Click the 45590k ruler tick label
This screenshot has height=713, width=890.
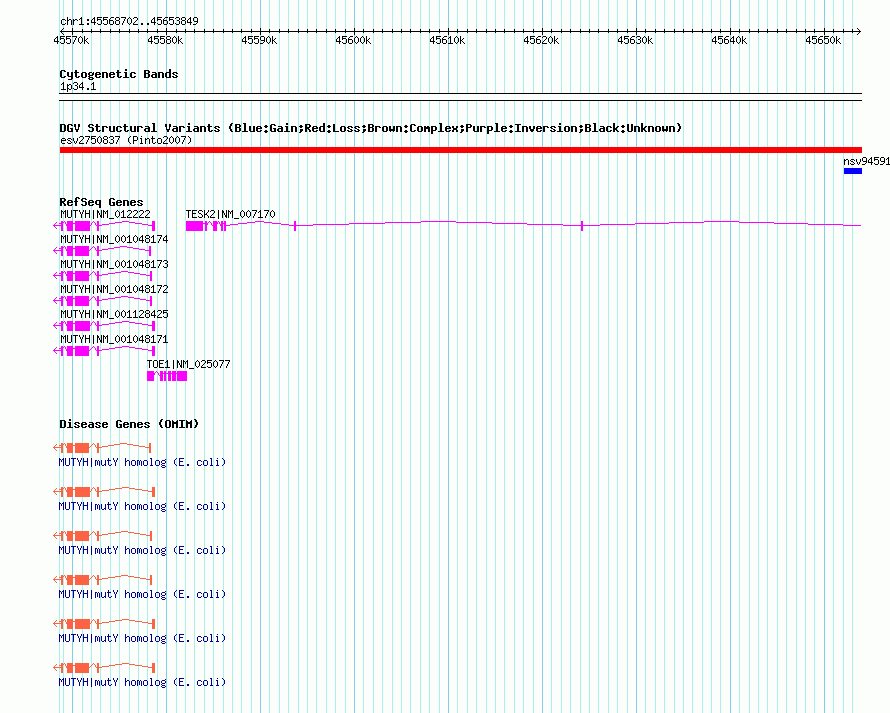point(259,40)
